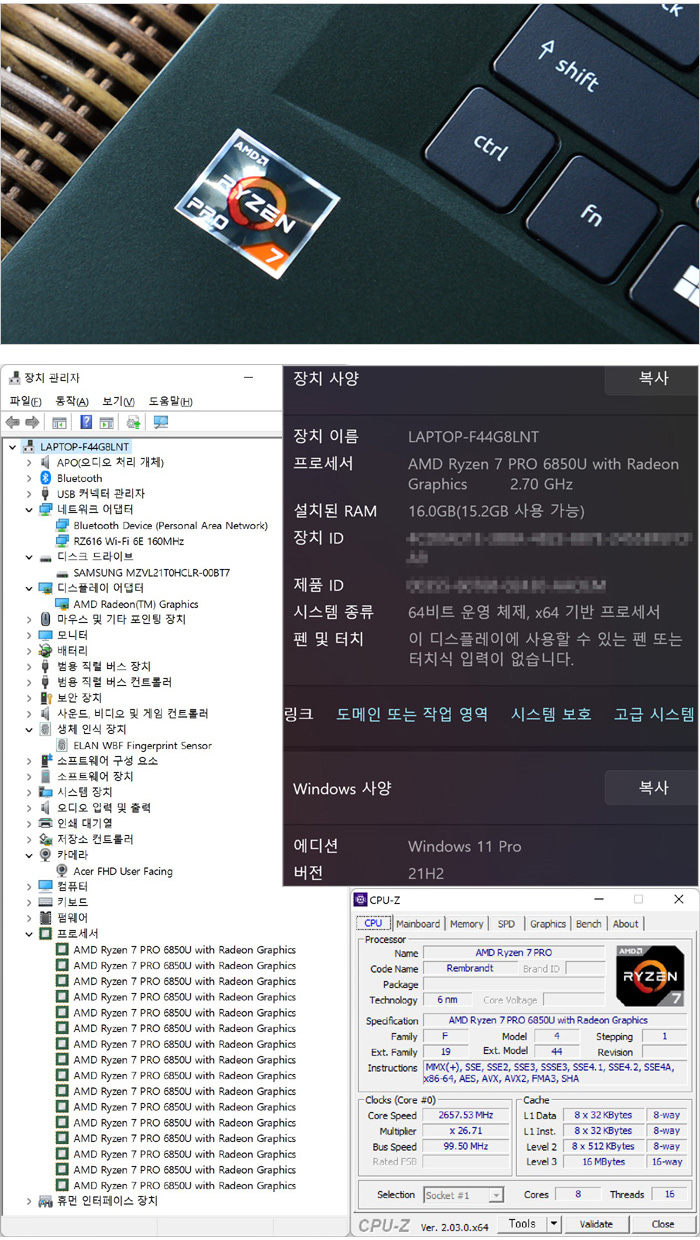Click the Validate button in CPU-Z
The image size is (700, 1240).
596,1224
